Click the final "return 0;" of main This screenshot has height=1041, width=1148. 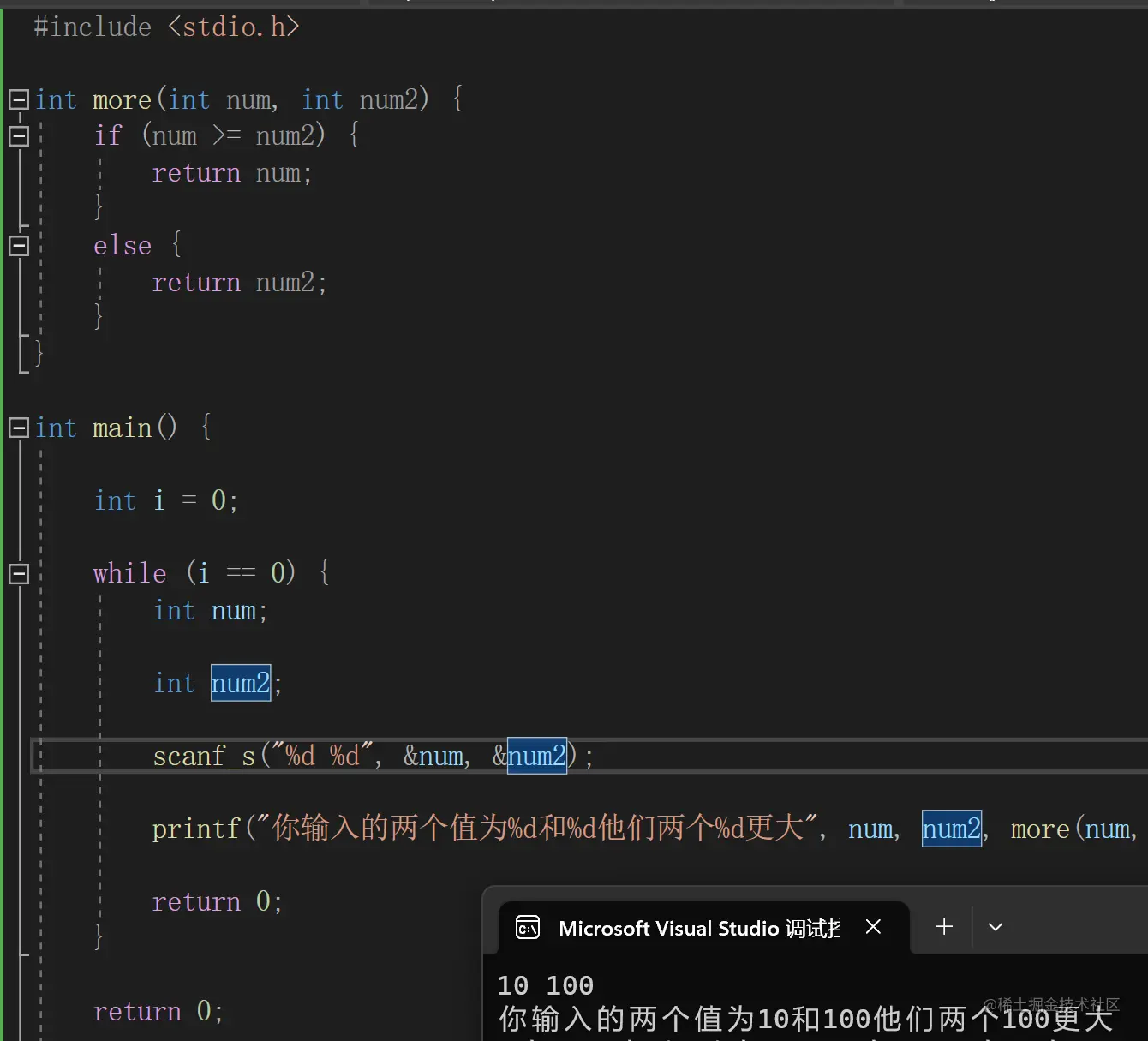coord(158,1011)
